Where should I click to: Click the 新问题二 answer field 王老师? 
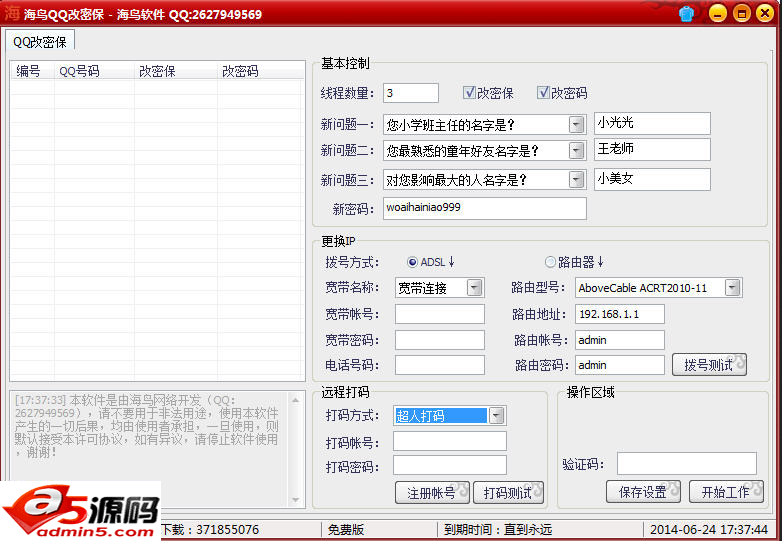[x=652, y=149]
